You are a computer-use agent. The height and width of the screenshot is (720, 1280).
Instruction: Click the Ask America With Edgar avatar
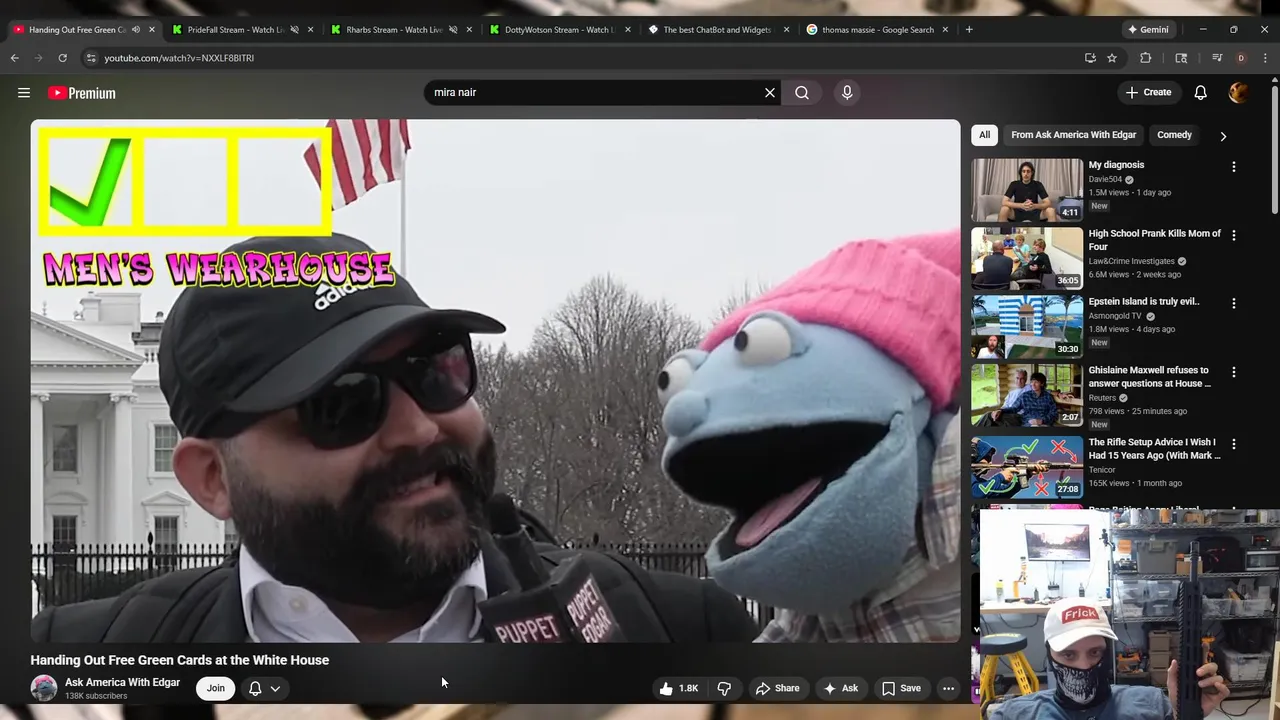44,688
